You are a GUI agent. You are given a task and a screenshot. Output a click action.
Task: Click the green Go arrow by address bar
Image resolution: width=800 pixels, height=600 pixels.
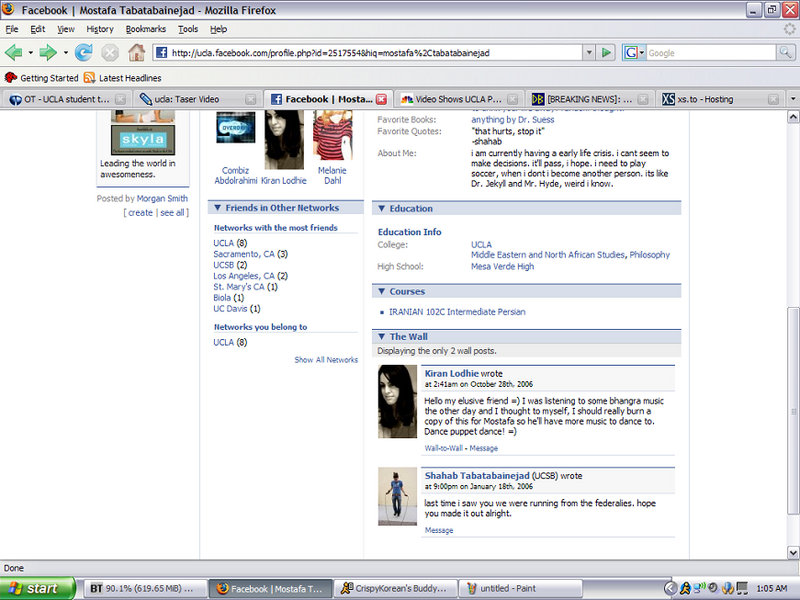point(606,52)
